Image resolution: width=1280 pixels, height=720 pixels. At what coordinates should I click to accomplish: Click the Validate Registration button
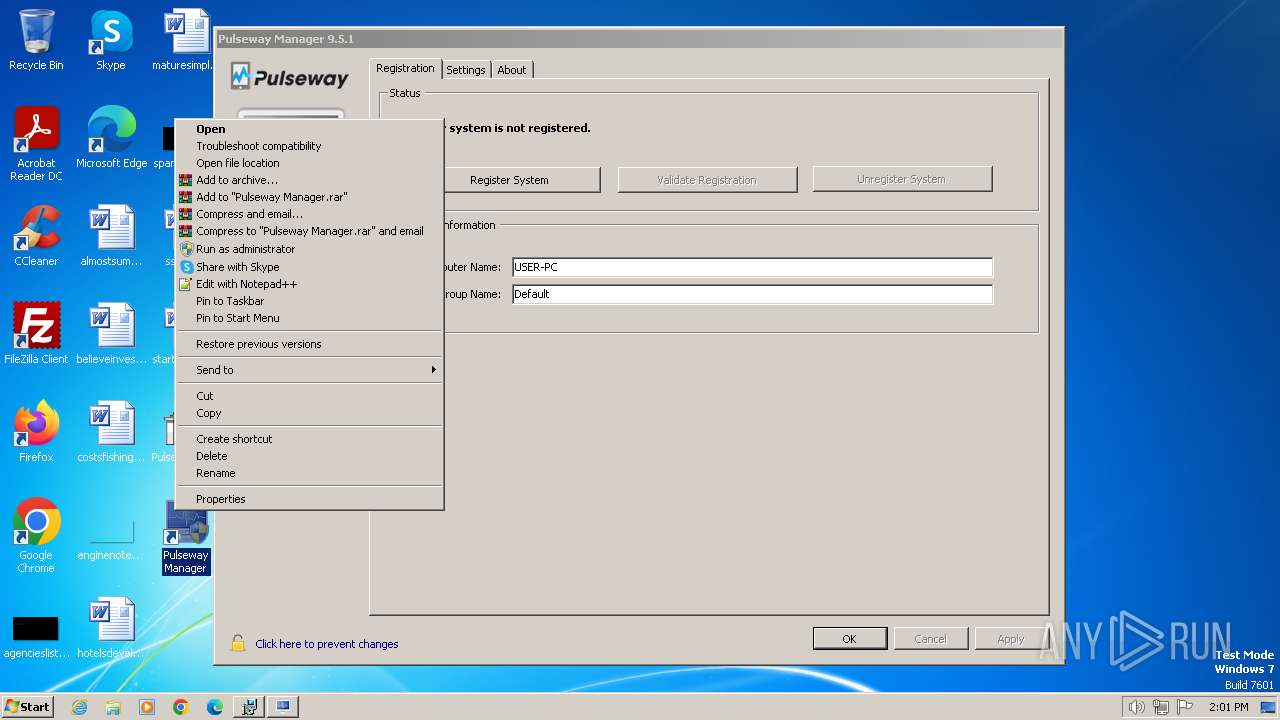707,180
